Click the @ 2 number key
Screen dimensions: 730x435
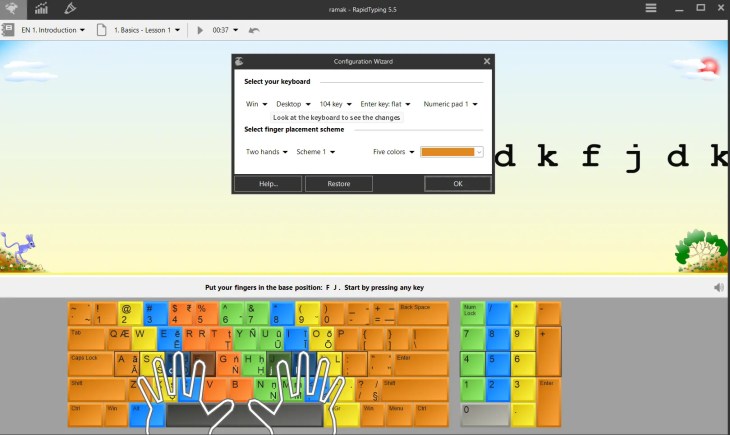(x=130, y=313)
